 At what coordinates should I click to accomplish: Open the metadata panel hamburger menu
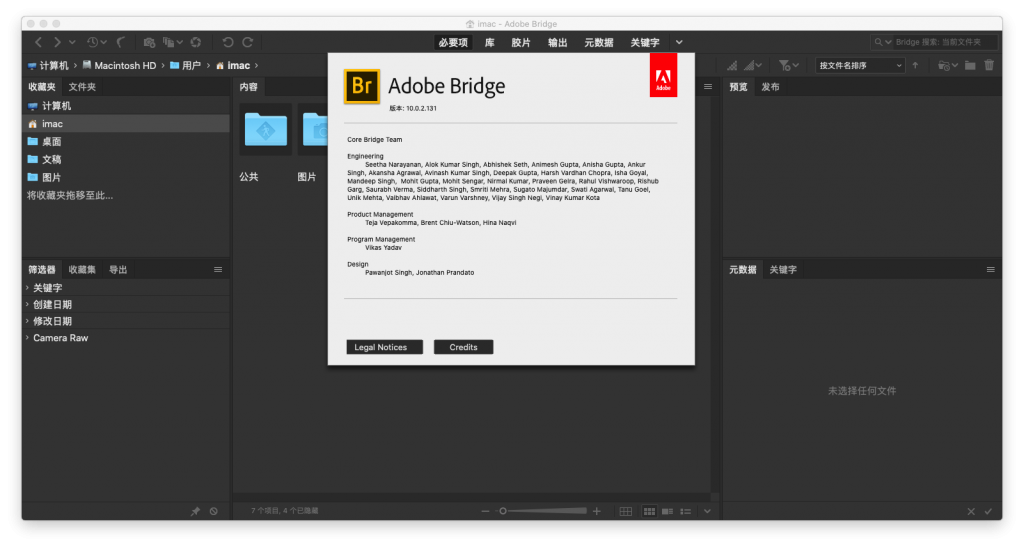(x=991, y=270)
